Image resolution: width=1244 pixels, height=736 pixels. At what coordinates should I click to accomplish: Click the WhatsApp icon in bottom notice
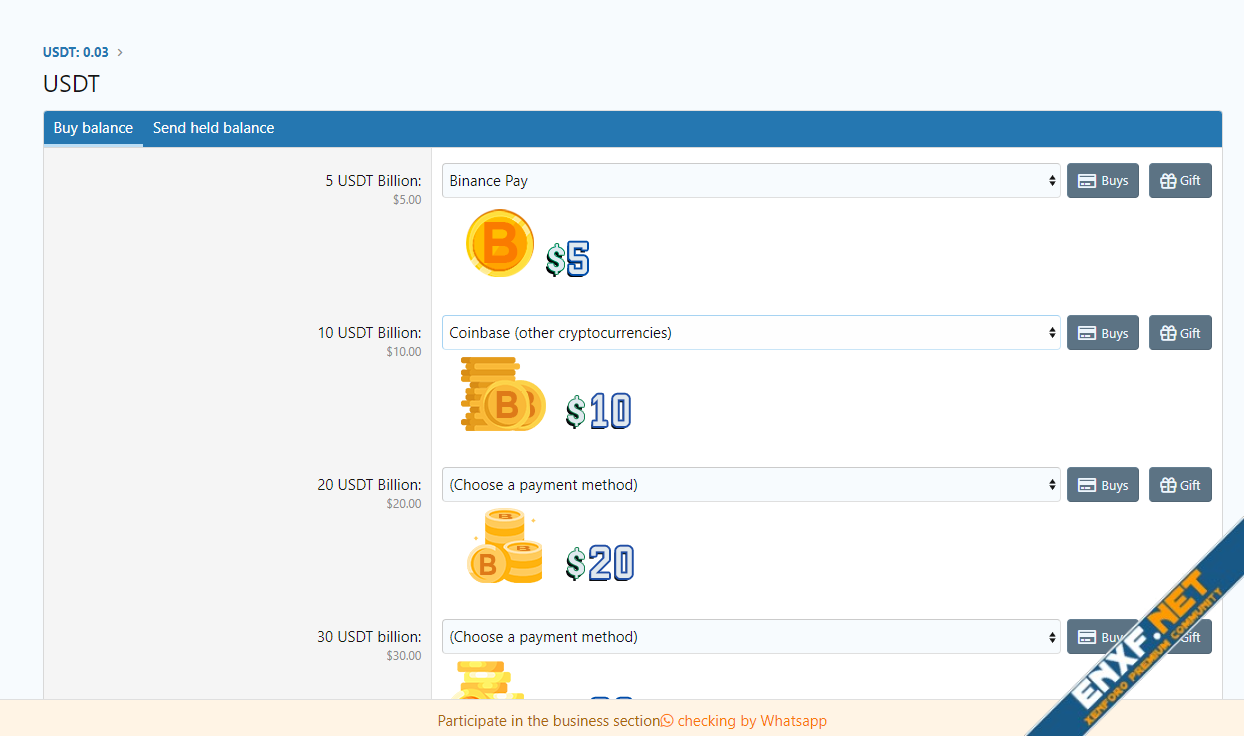[x=667, y=721]
